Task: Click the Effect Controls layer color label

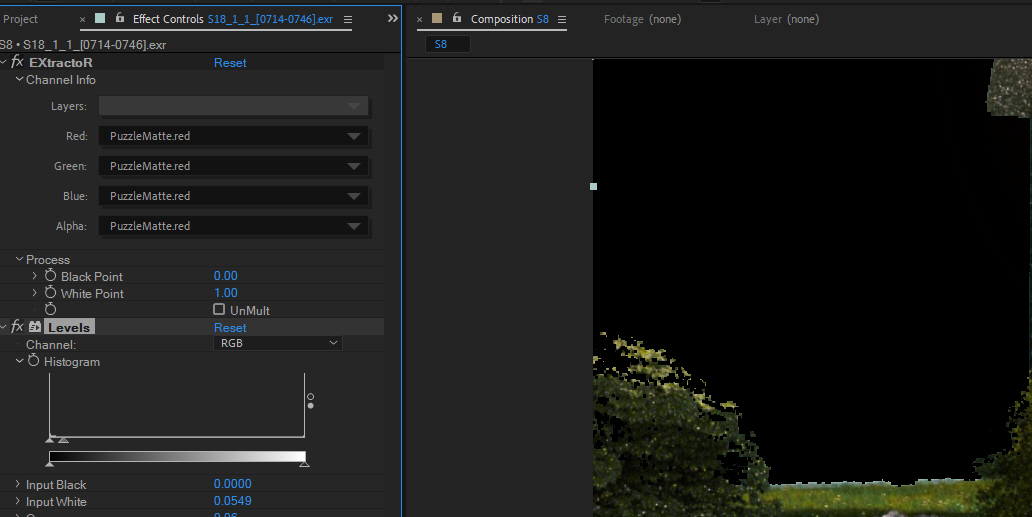Action: click(x=100, y=18)
